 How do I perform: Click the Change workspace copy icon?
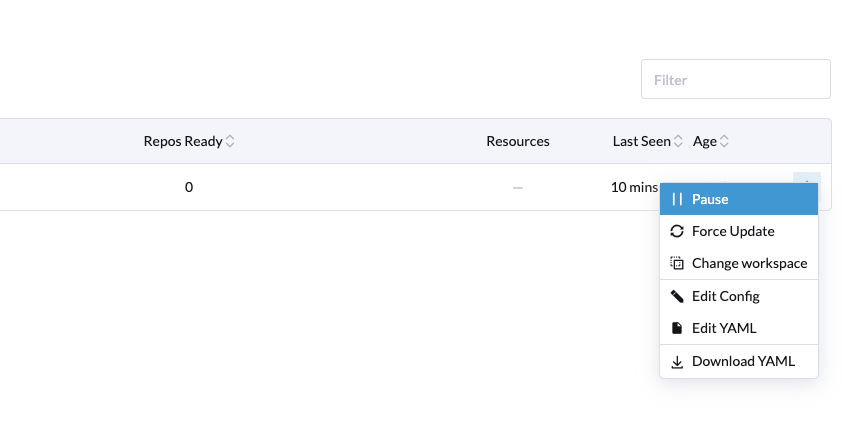click(677, 264)
